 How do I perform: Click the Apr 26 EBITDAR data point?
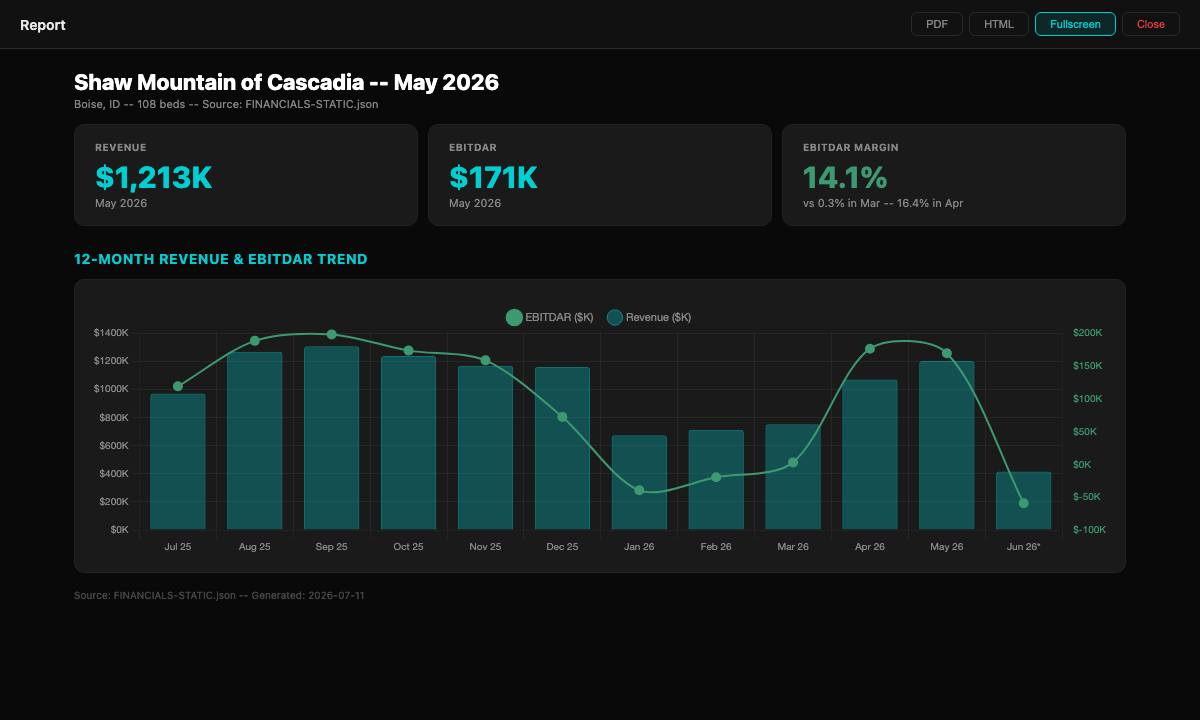870,348
